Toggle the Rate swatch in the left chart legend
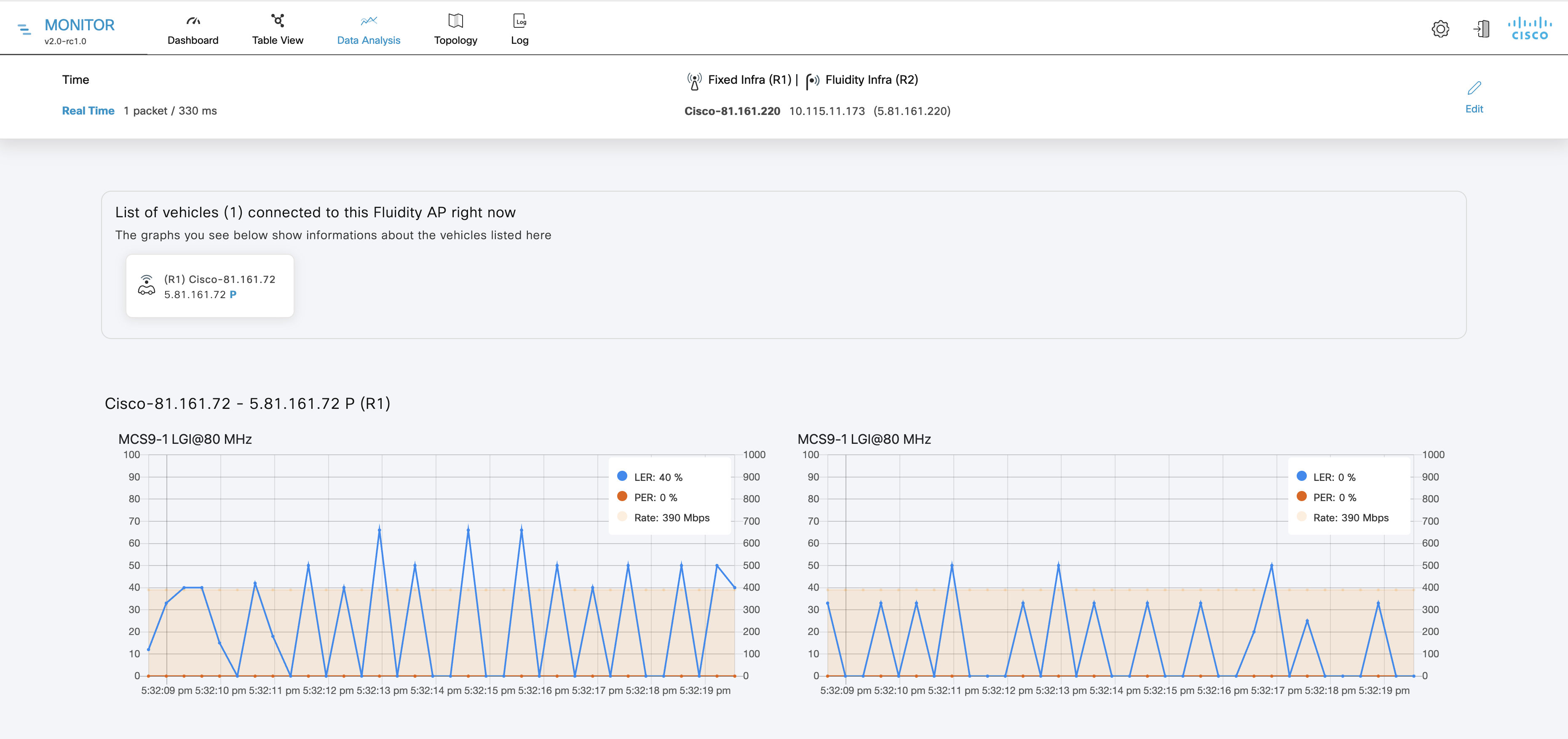1568x739 pixels. [x=622, y=516]
